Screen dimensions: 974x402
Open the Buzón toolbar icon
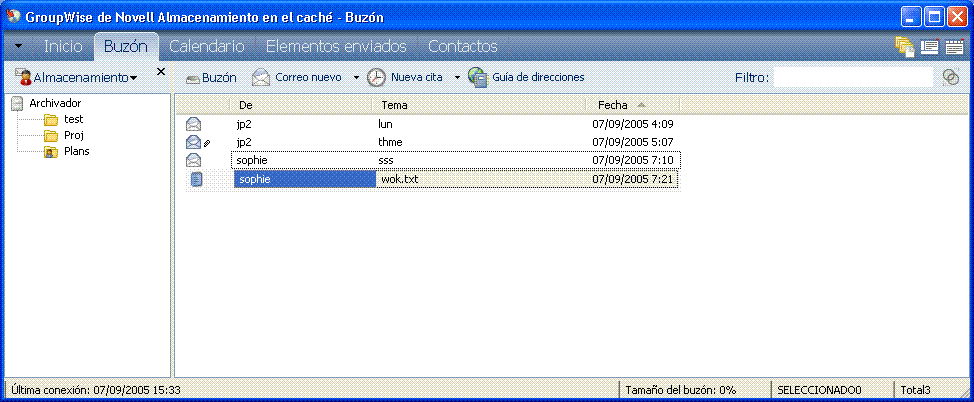point(193,78)
